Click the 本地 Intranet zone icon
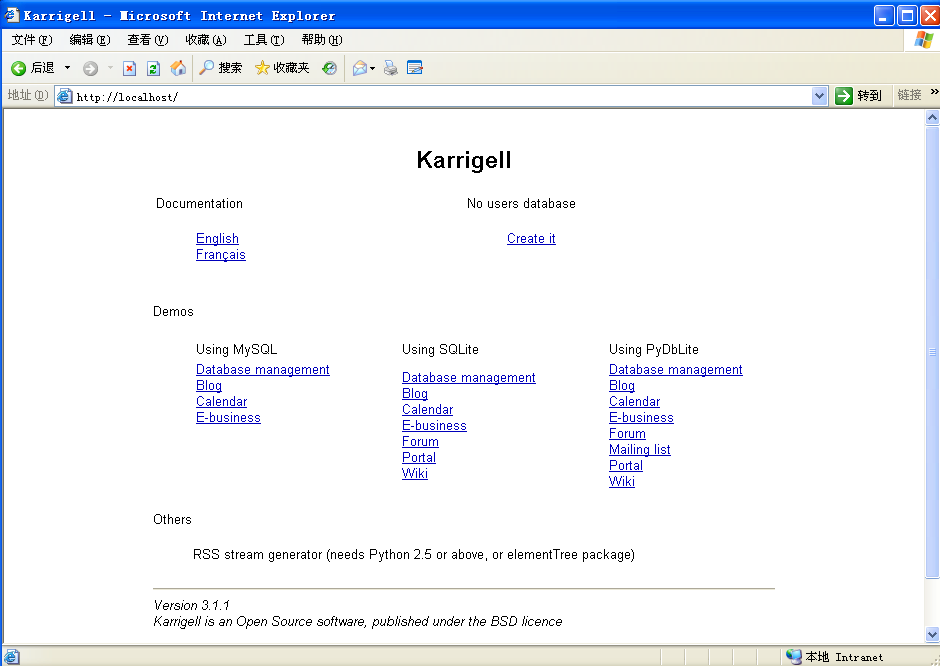 coord(794,657)
